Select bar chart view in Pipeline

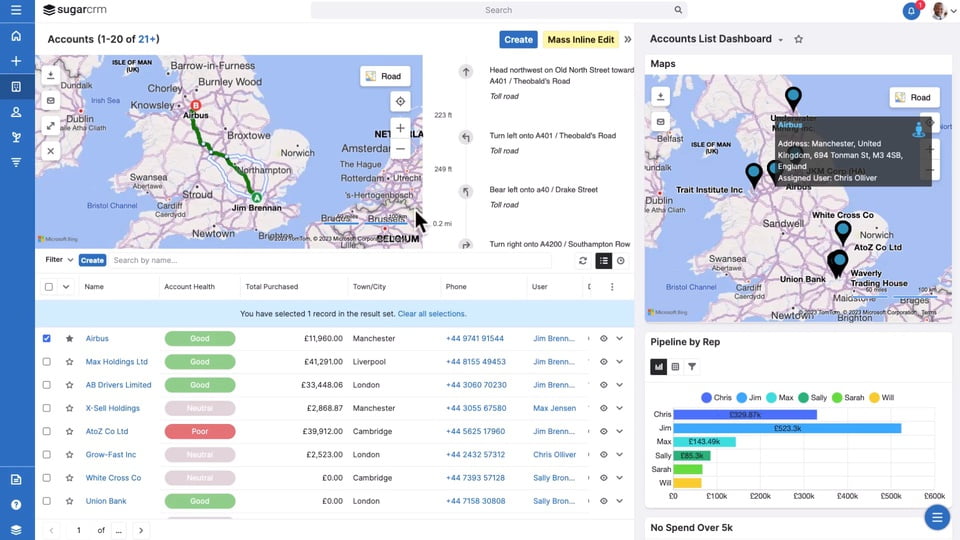[658, 367]
